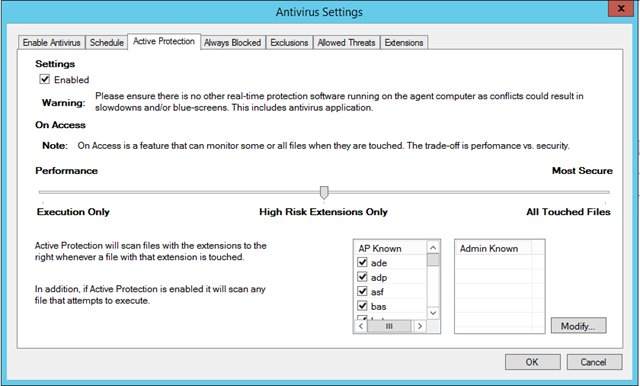Uncheck the adp extension

coord(362,277)
